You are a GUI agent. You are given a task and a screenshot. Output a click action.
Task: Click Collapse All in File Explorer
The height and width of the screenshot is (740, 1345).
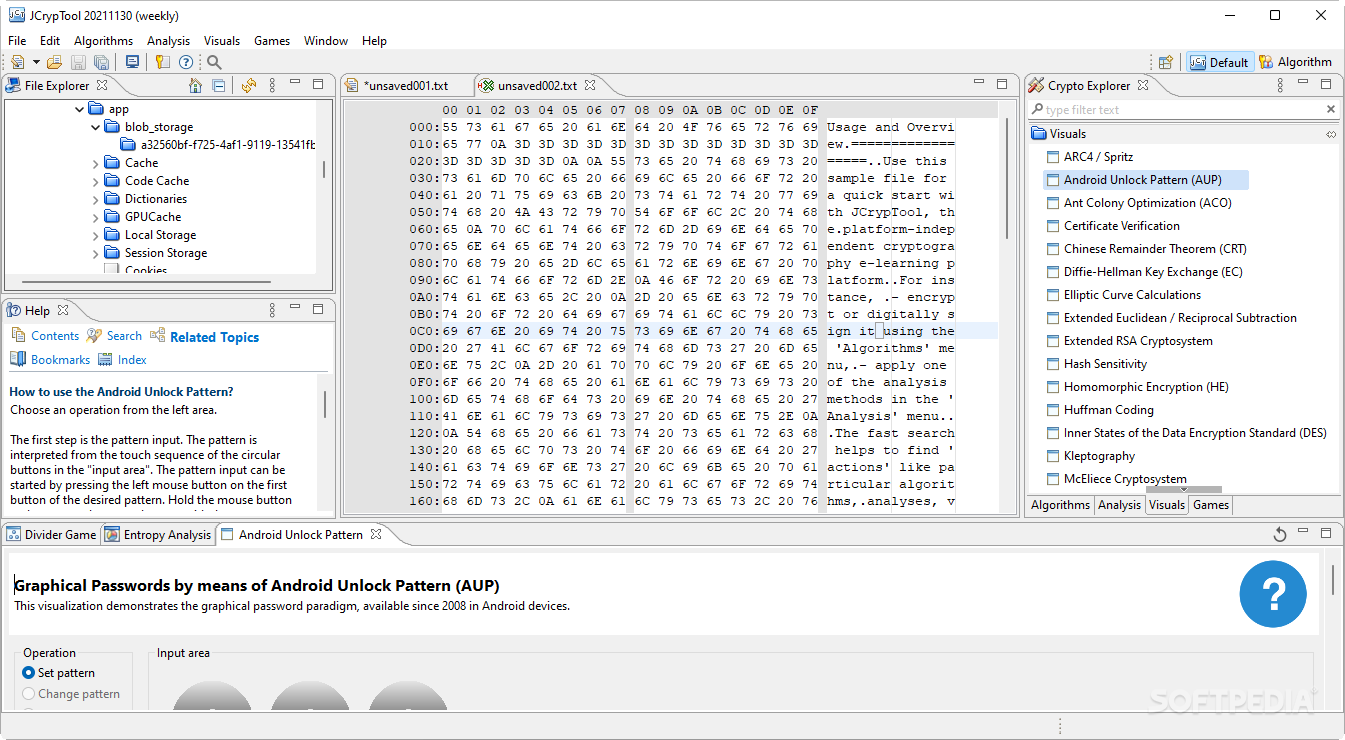coord(219,86)
